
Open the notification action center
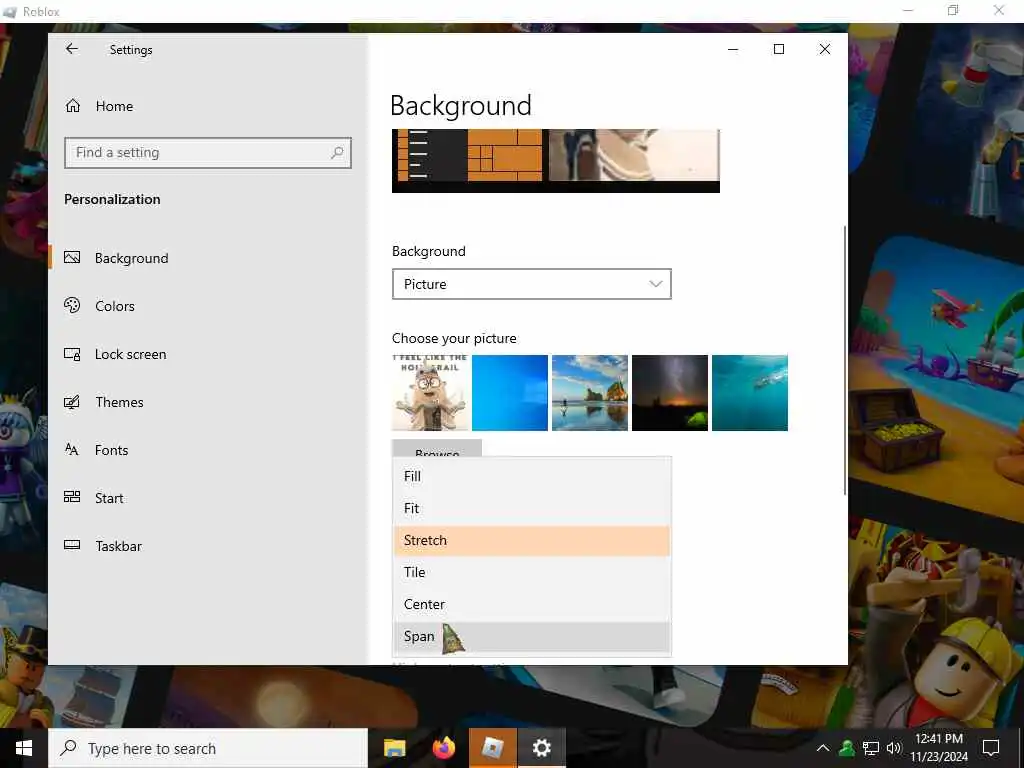pyautogui.click(x=991, y=748)
